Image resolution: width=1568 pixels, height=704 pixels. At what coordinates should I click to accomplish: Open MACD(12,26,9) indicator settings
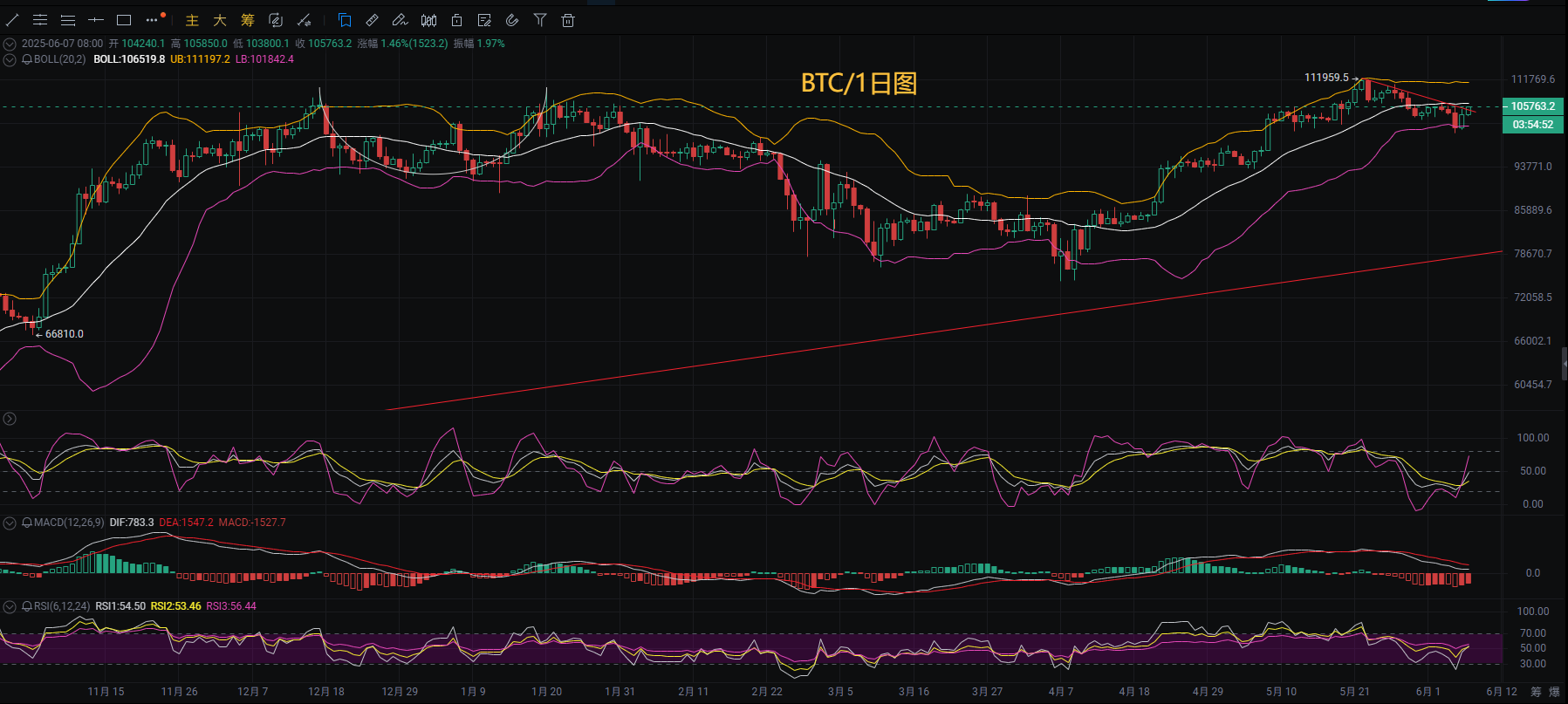point(69,523)
